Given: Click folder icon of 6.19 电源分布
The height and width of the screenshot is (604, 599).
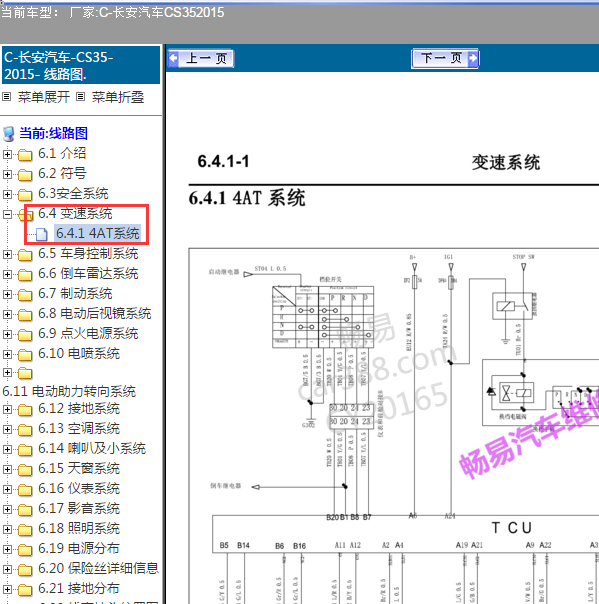Looking at the screenshot, I should coord(25,550).
